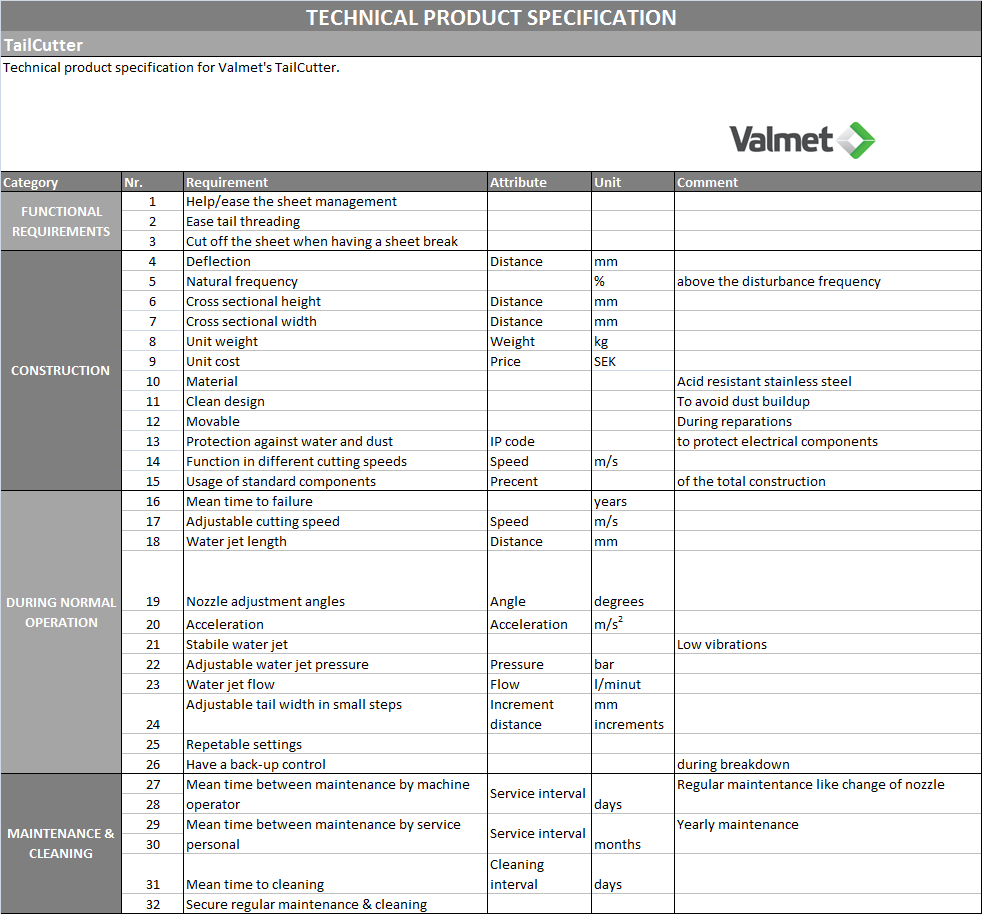Select the TECHNICAL PRODUCT SPECIFICATION title
Image resolution: width=982 pixels, height=914 pixels.
tap(491, 17)
